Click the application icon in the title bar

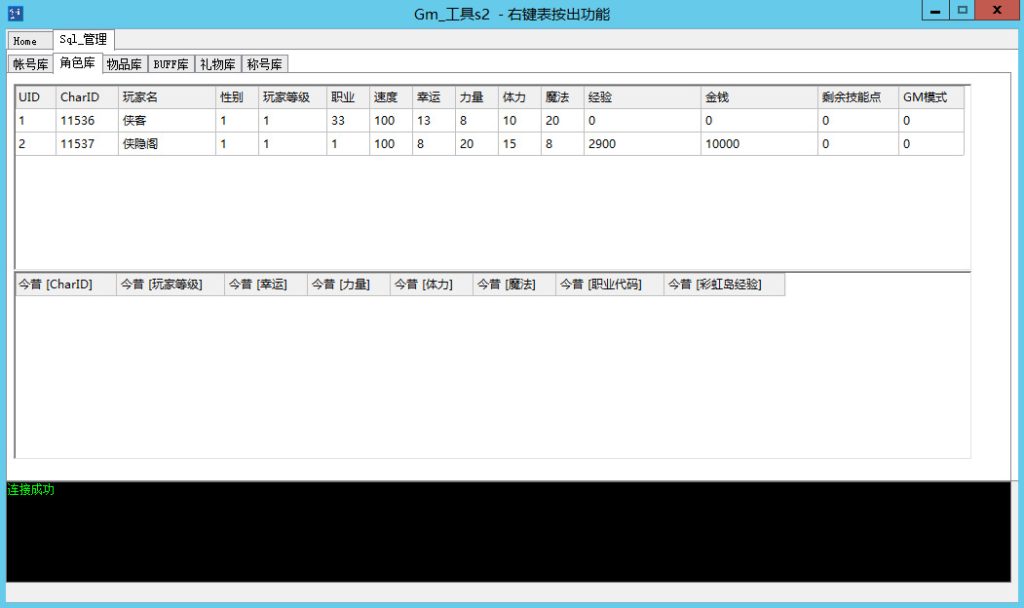click(14, 13)
